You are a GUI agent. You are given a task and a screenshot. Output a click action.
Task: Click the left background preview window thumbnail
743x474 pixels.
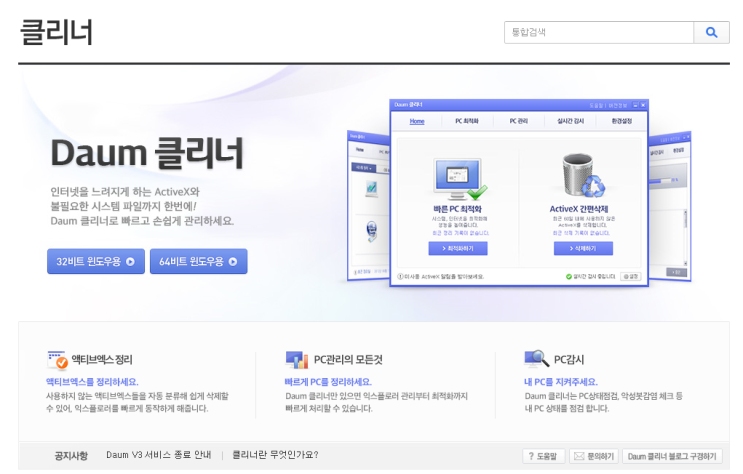(369, 205)
